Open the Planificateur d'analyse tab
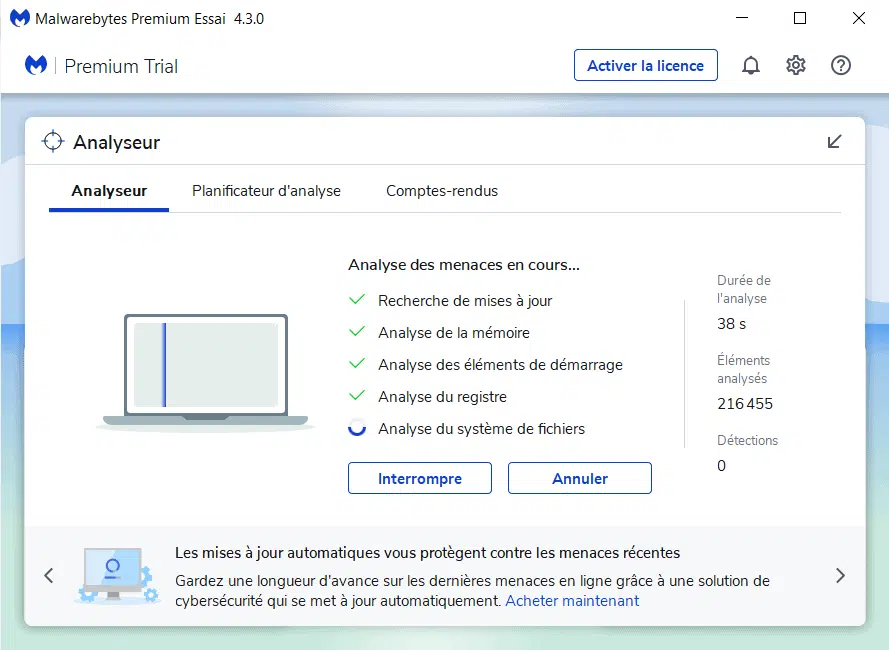The height and width of the screenshot is (650, 889). coord(266,191)
